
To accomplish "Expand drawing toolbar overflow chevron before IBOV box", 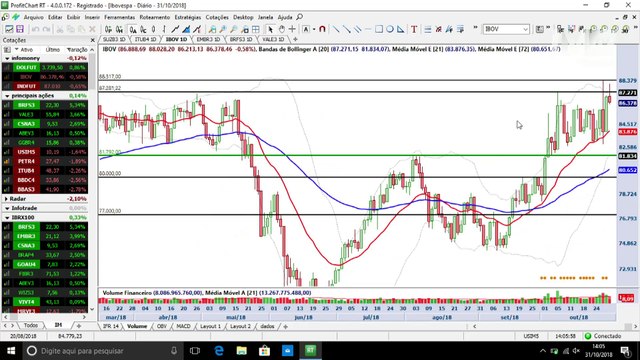I will pyautogui.click(x=476, y=28).
